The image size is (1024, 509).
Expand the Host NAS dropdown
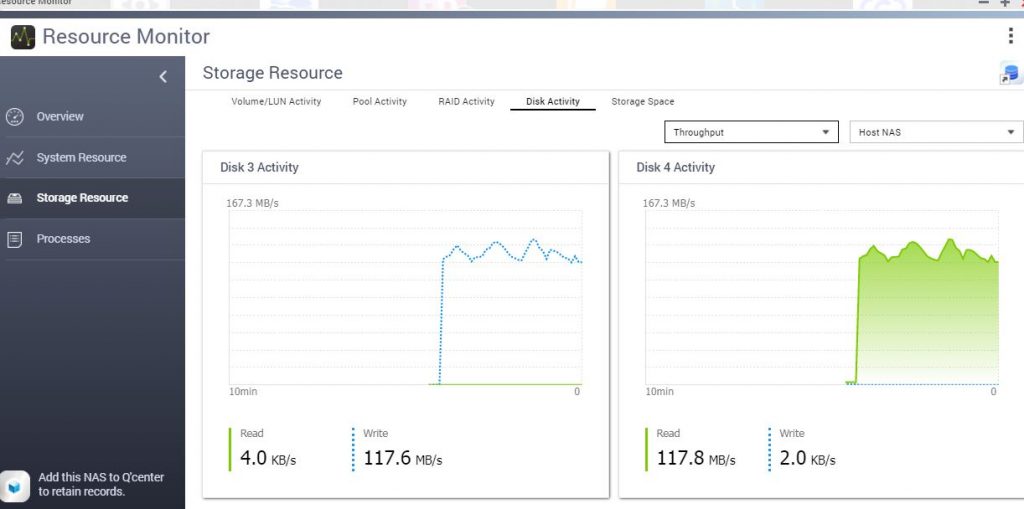[x=934, y=132]
